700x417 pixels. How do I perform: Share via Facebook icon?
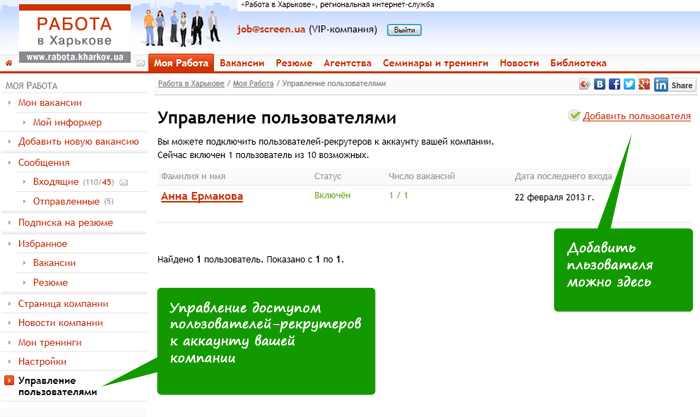pyautogui.click(x=614, y=84)
